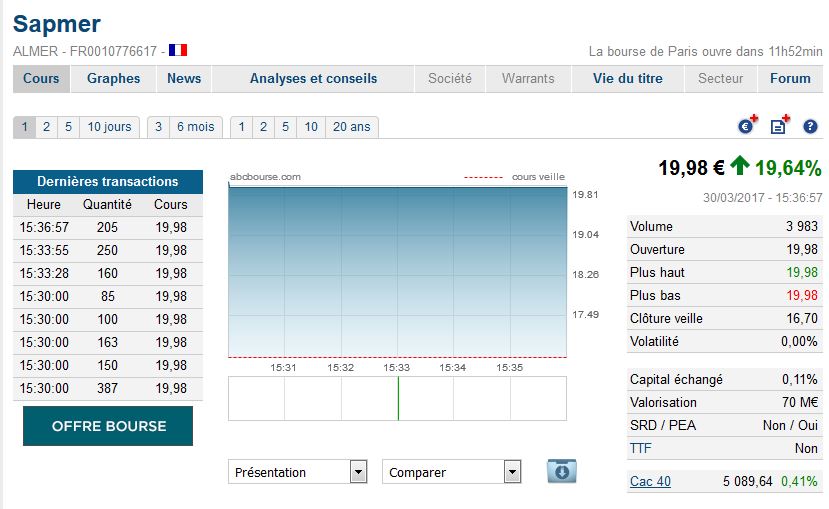The image size is (829, 509).
Task: Click quantity 163 in transactions
Action: point(107,343)
